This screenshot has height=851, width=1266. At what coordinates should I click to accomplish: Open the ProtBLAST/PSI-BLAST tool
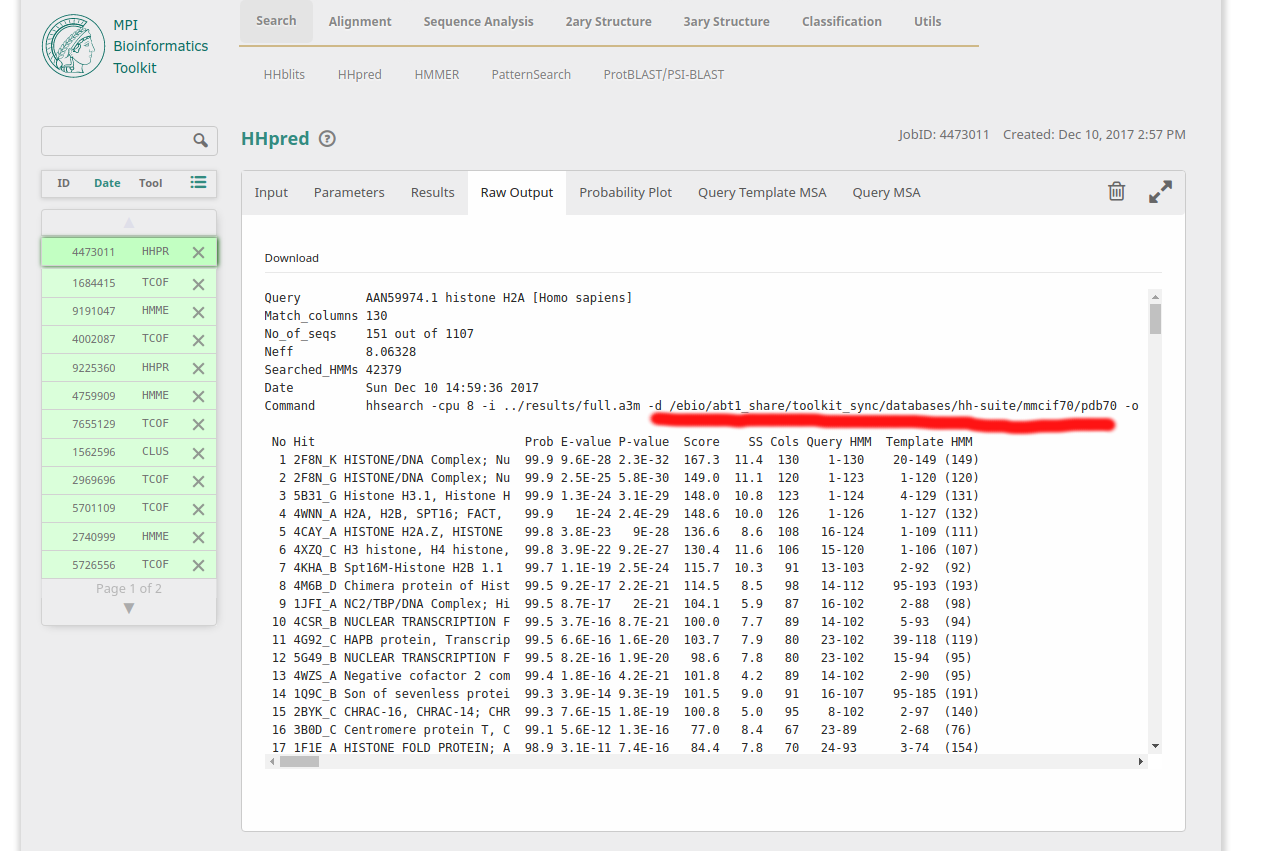point(663,74)
